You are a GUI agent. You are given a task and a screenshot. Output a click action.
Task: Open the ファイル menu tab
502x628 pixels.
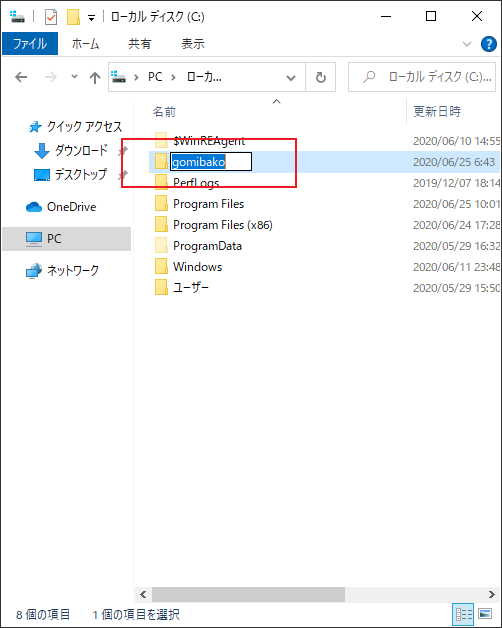(30, 43)
